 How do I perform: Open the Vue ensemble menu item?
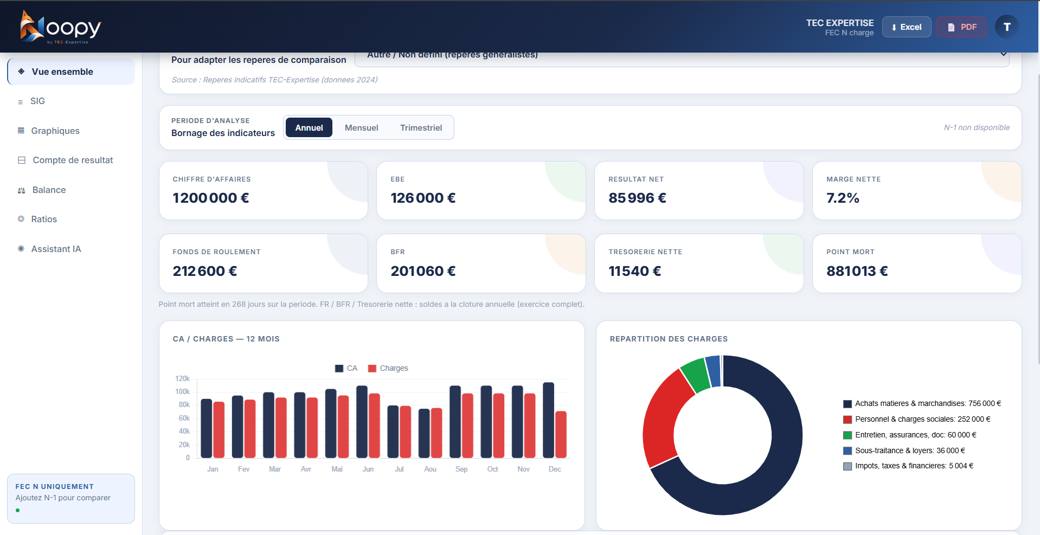(71, 72)
